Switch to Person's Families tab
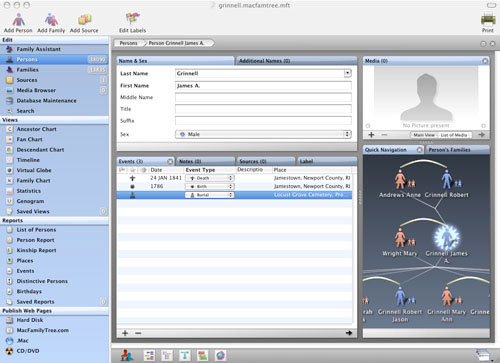Image resolution: width=500 pixels, height=363 pixels. pos(458,150)
